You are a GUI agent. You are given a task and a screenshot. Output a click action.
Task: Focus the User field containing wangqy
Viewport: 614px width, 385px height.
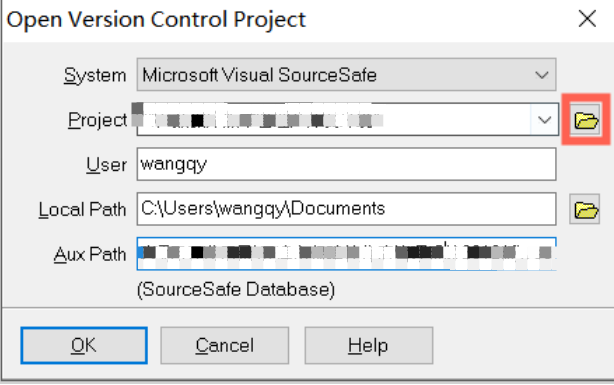(x=346, y=164)
